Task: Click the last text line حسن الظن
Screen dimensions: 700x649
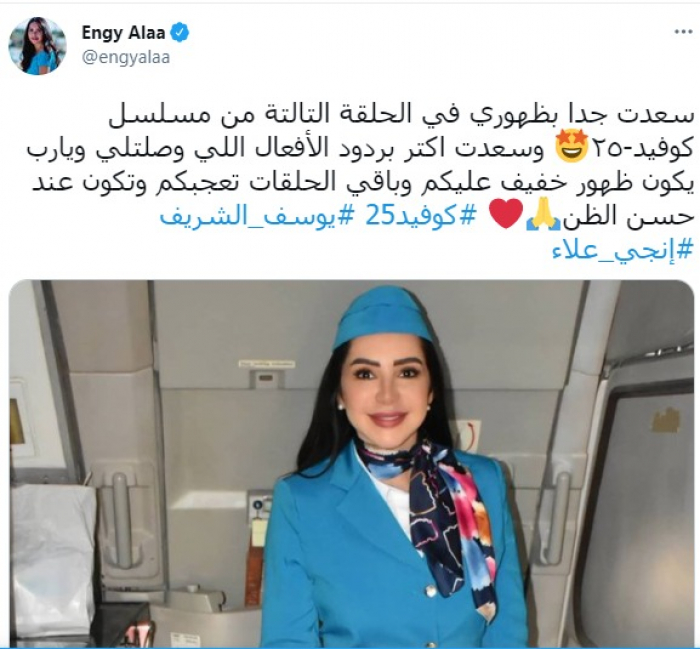Action: point(627,216)
